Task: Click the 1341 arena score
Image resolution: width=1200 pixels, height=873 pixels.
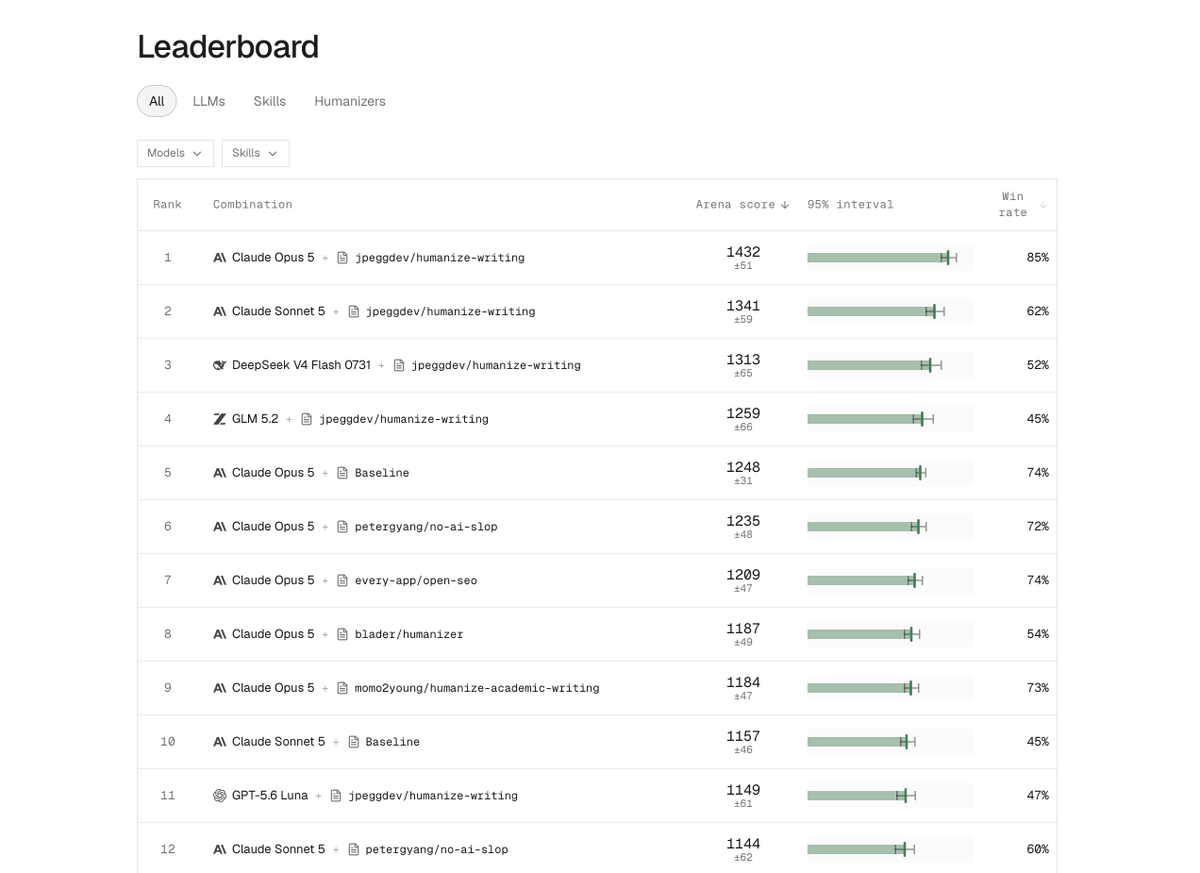Action: pyautogui.click(x=743, y=306)
